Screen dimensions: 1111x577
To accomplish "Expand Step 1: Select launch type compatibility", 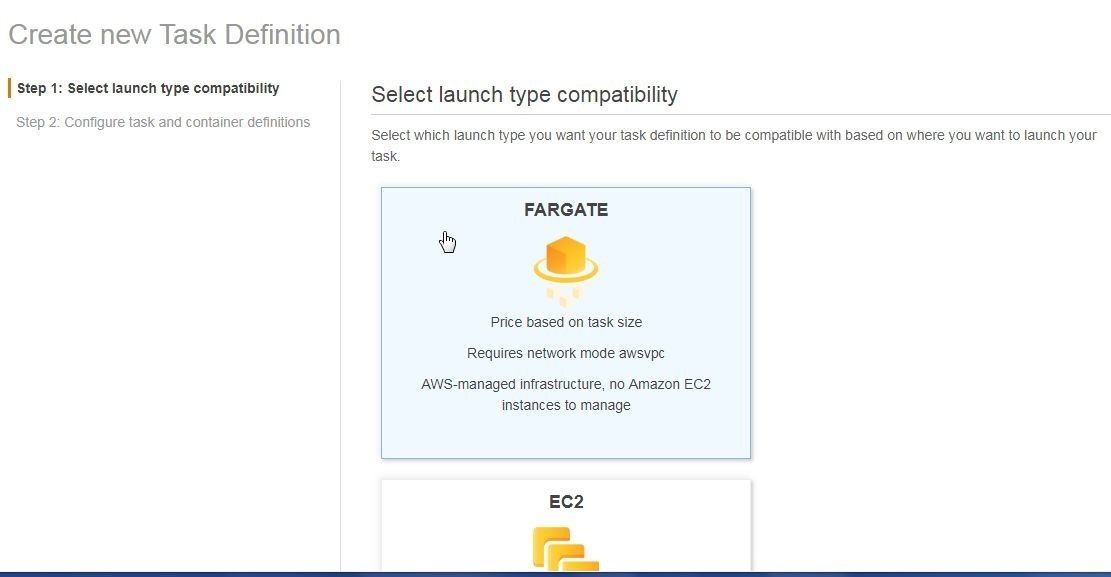I will 148,88.
